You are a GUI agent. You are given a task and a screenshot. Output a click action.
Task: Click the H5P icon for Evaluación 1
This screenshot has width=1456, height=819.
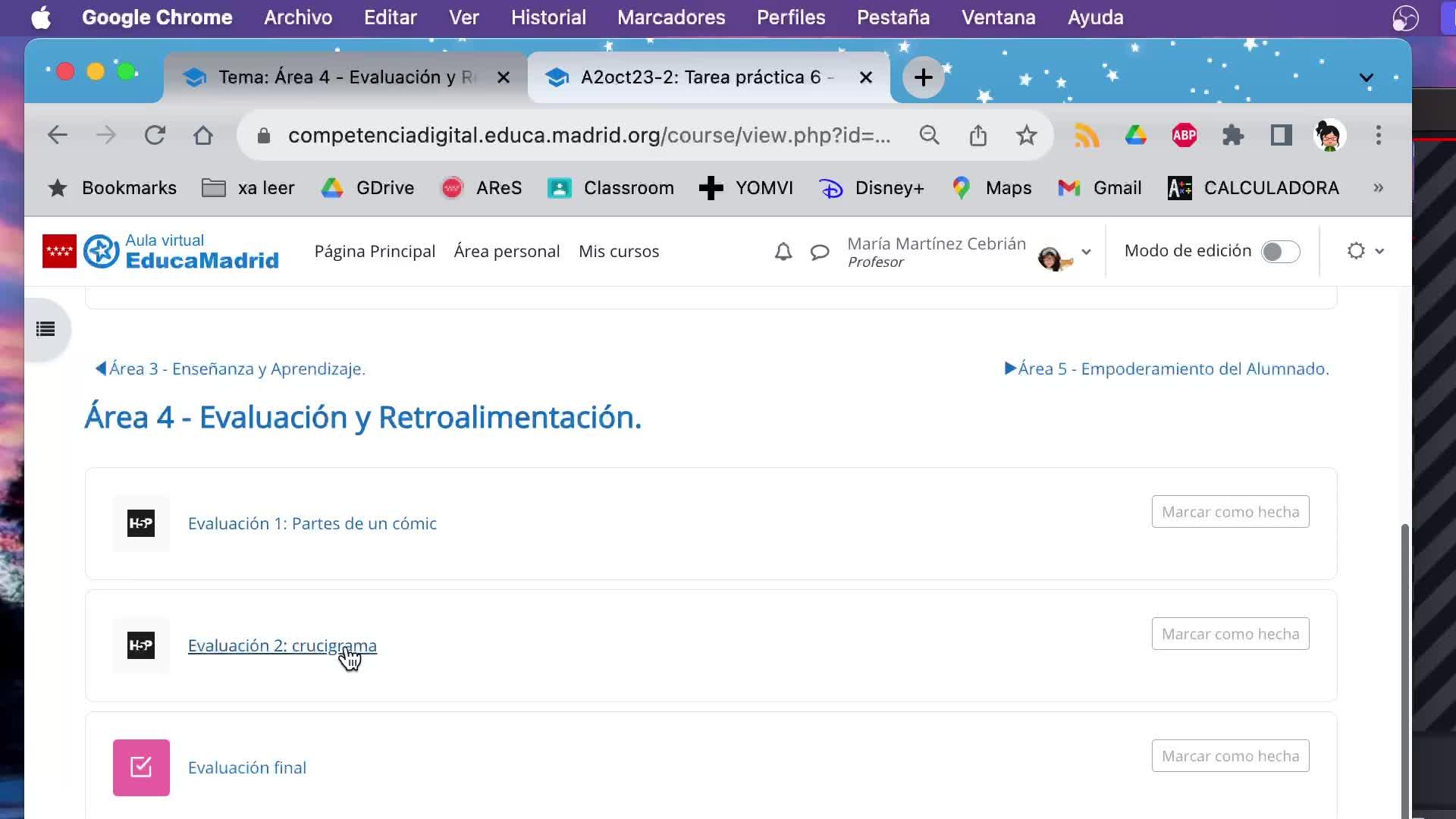[x=141, y=523]
